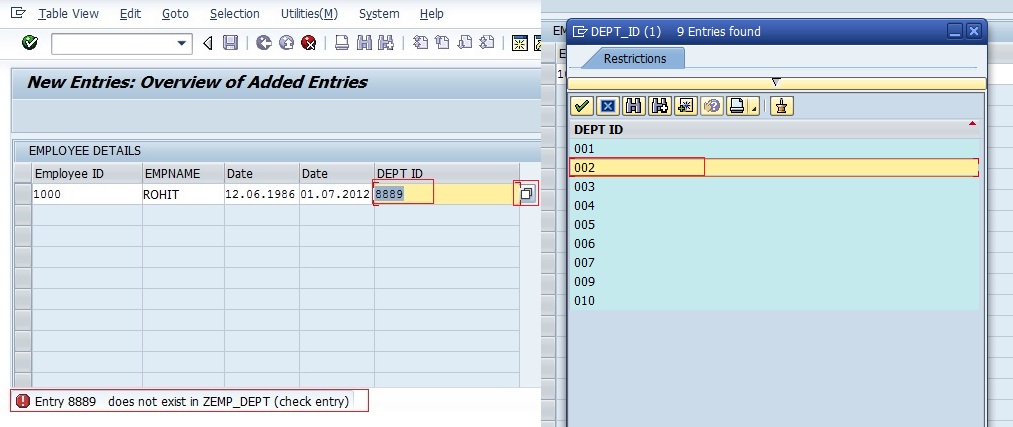Click the Save diskette icon

(230, 43)
